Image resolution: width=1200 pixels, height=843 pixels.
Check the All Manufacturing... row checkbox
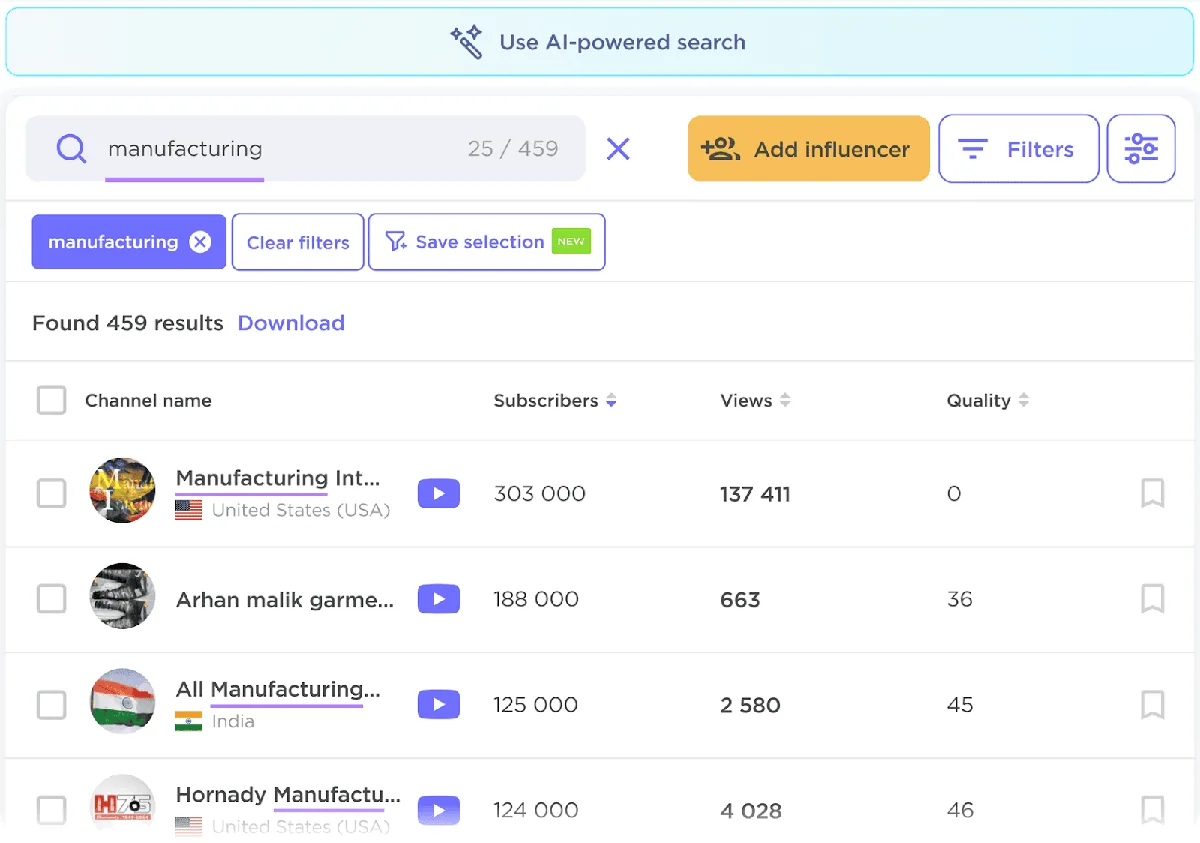(51, 704)
